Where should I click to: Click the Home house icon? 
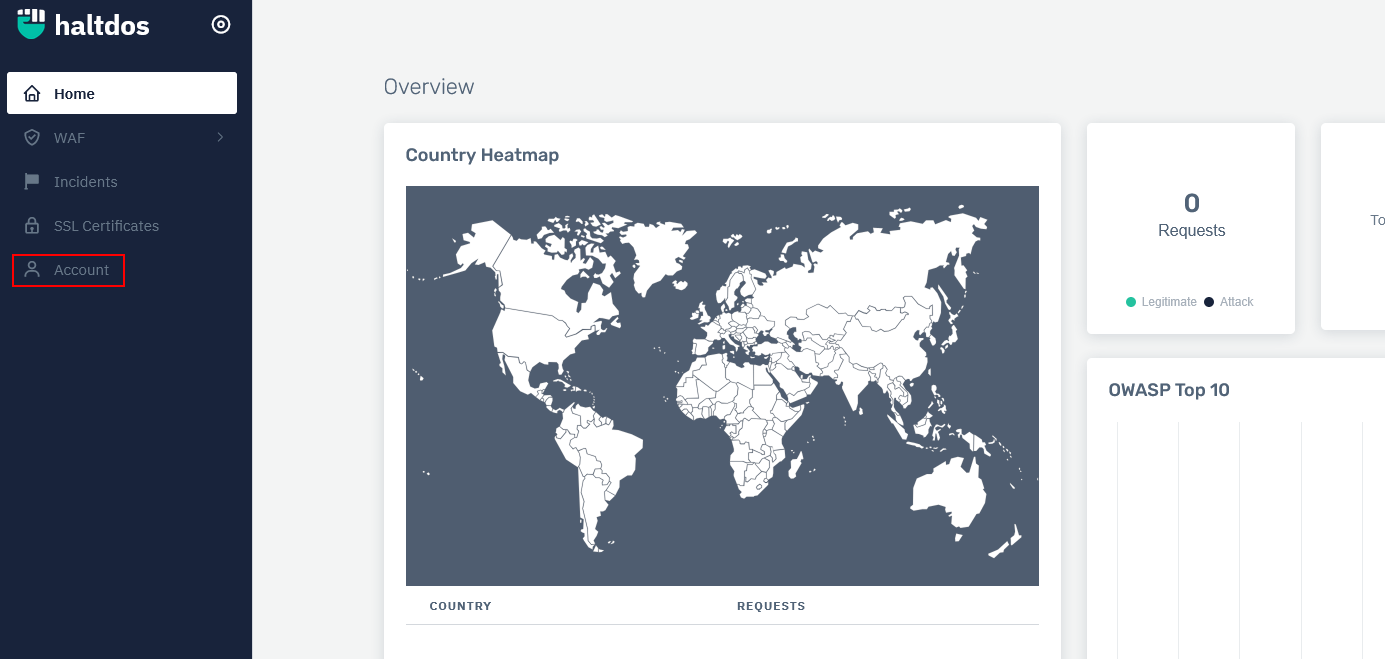(32, 94)
